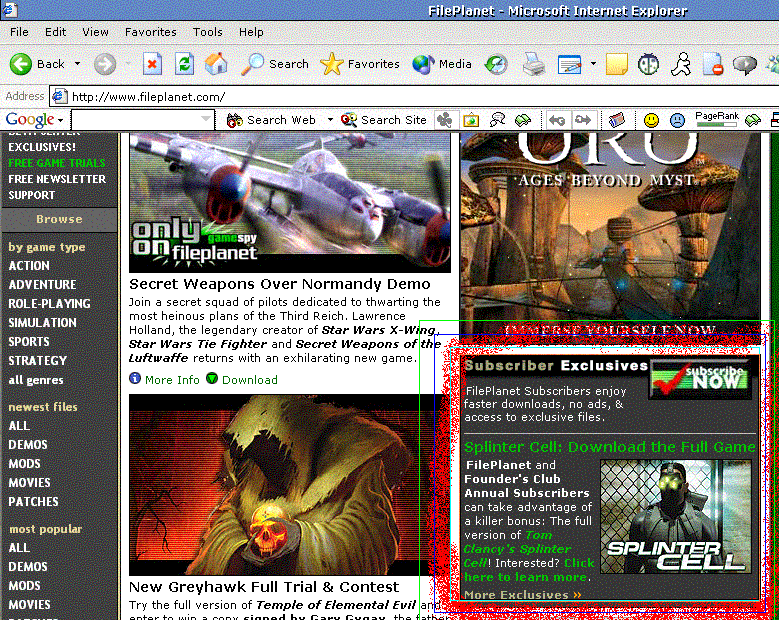This screenshot has width=779, height=620.
Task: Click the Google previous result arrow
Action: pyautogui.click(x=557, y=120)
